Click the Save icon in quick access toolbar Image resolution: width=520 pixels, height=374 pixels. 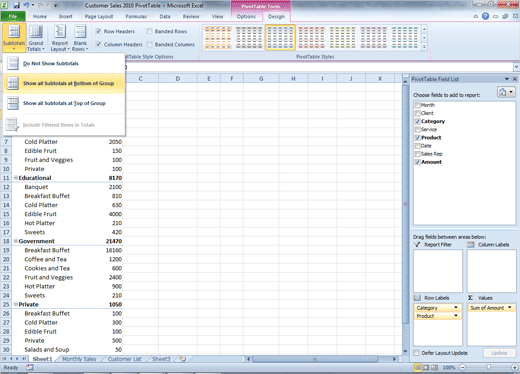click(16, 5)
